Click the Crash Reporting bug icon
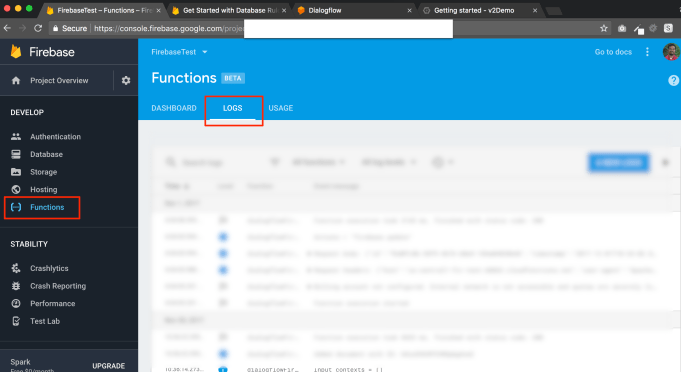Viewport: 681px width, 372px height. click(16, 286)
